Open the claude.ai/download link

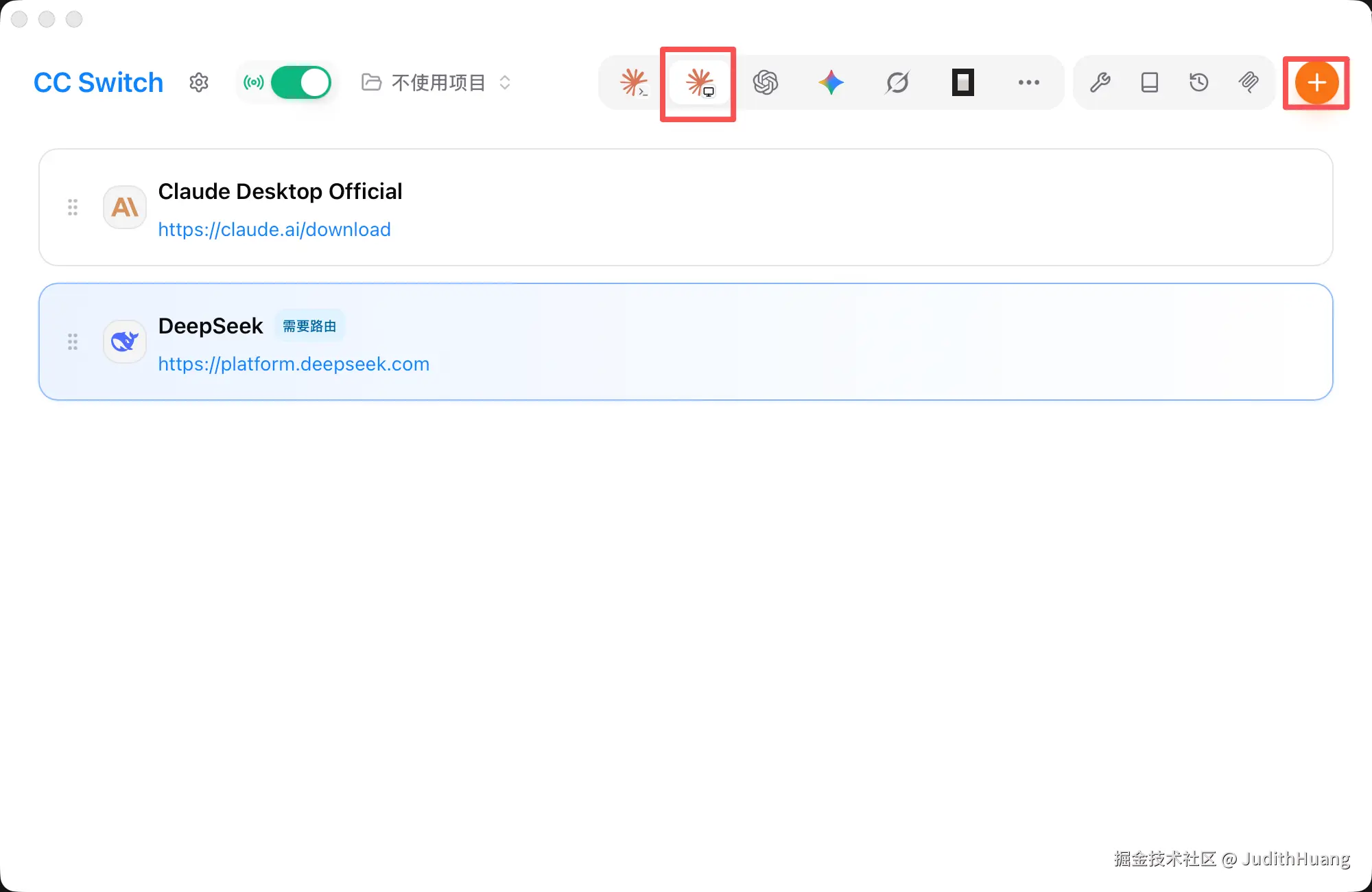pyautogui.click(x=274, y=229)
